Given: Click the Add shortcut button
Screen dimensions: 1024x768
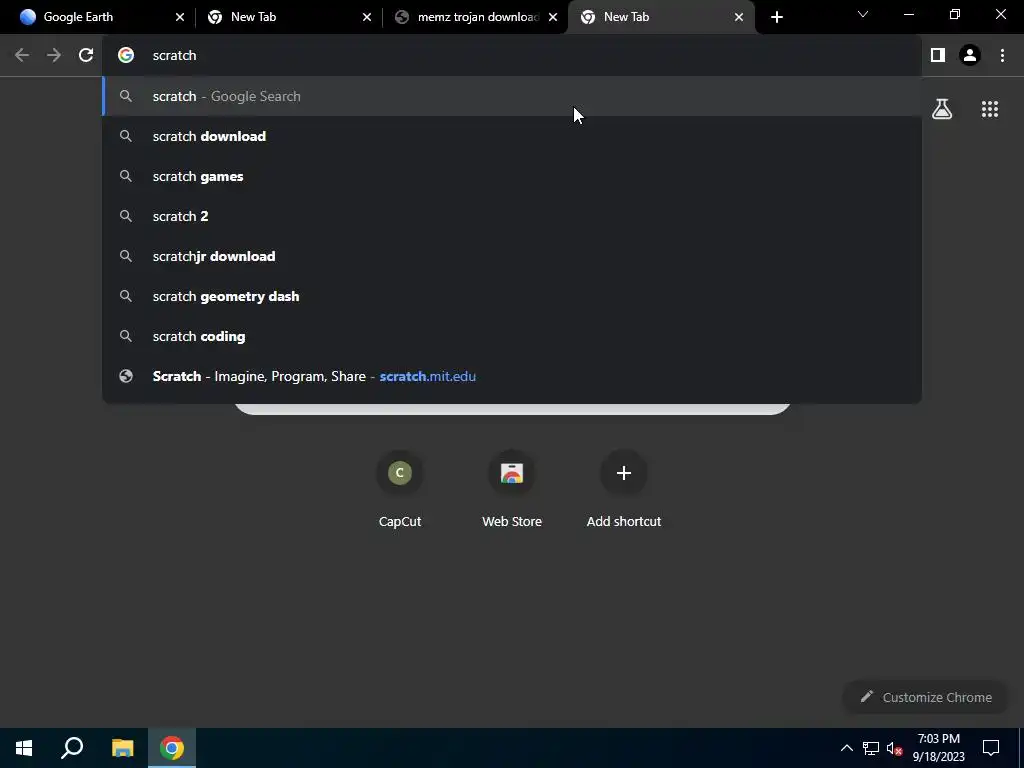Looking at the screenshot, I should 624,490.
